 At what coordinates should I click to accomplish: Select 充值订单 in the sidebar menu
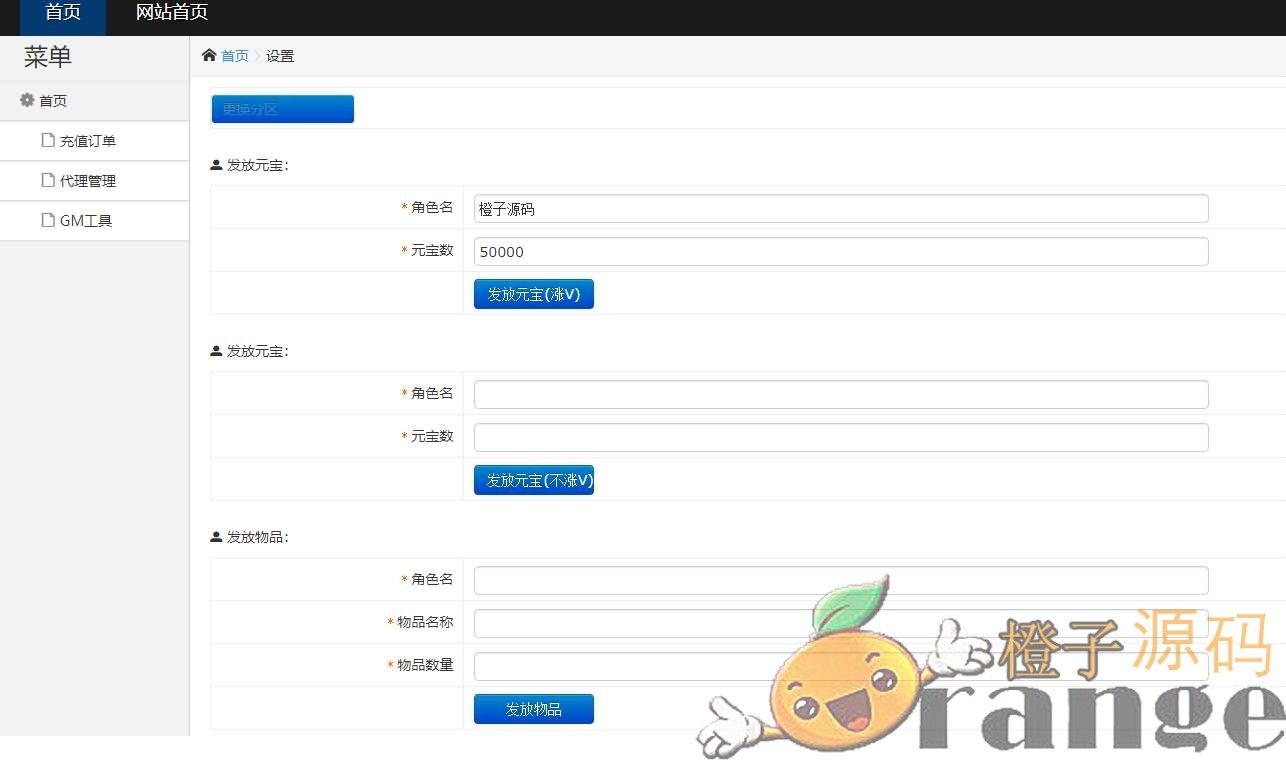click(88, 141)
